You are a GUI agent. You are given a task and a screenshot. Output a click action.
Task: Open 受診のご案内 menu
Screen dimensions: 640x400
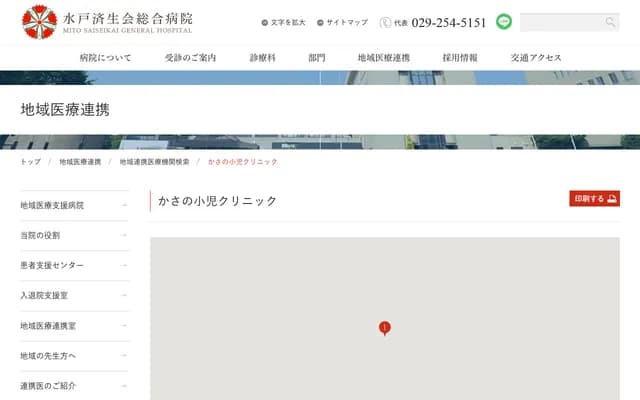[190, 58]
